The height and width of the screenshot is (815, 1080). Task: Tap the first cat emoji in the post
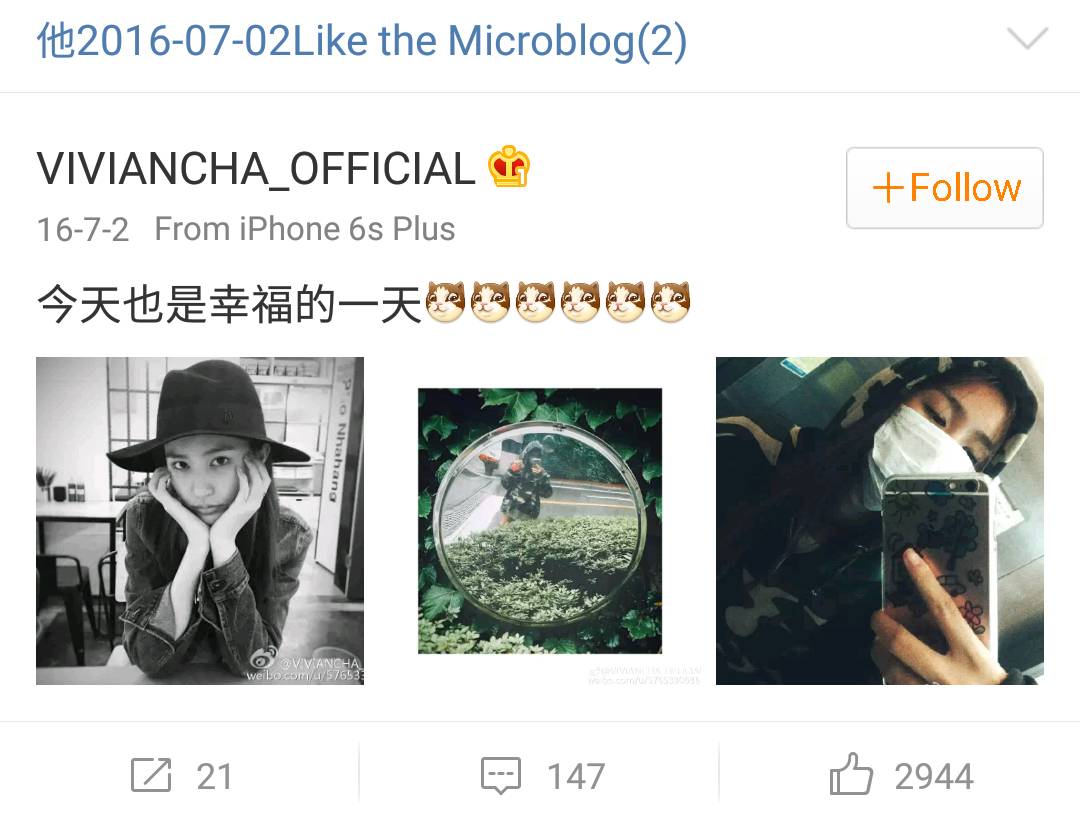445,302
